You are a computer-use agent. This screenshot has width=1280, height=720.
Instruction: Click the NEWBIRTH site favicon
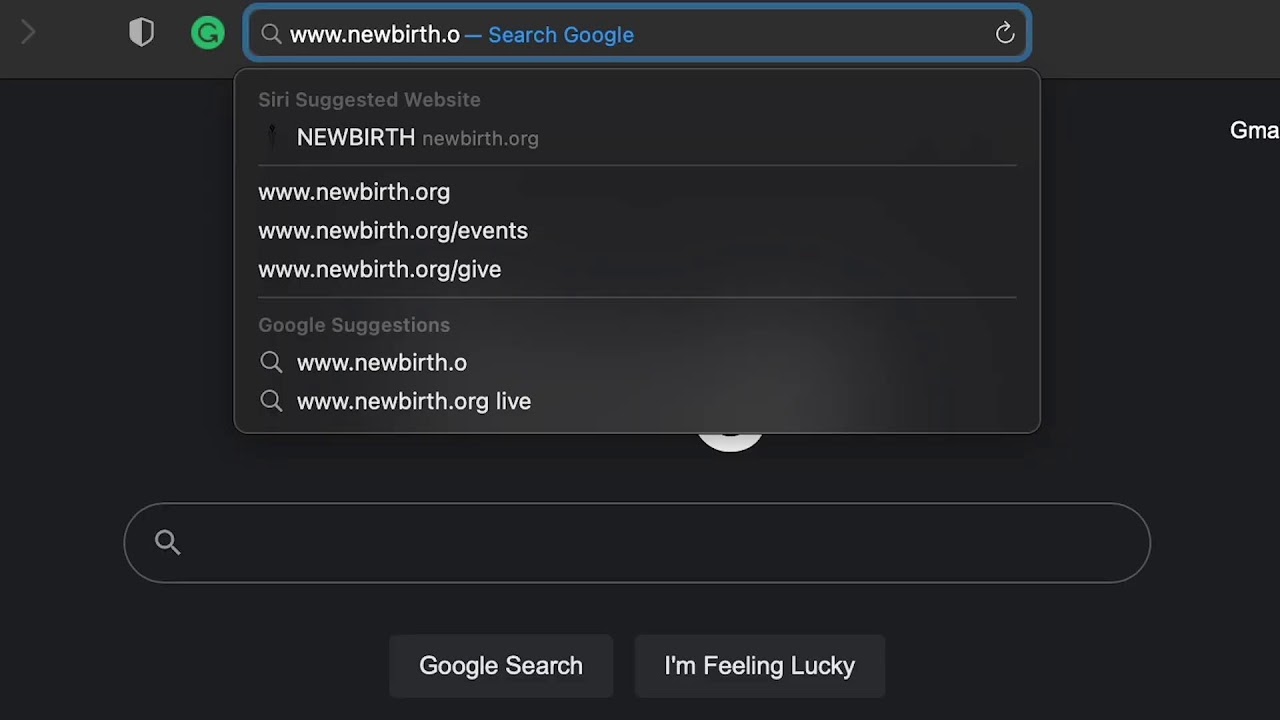[x=272, y=137]
